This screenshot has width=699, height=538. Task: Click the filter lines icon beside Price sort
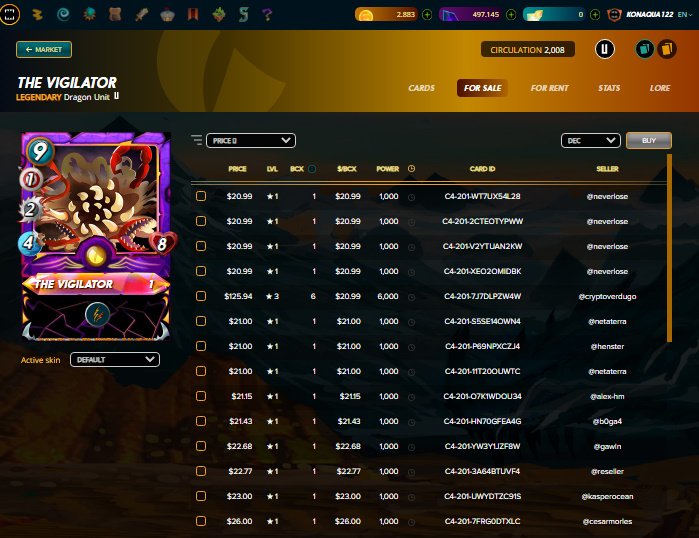(x=197, y=140)
